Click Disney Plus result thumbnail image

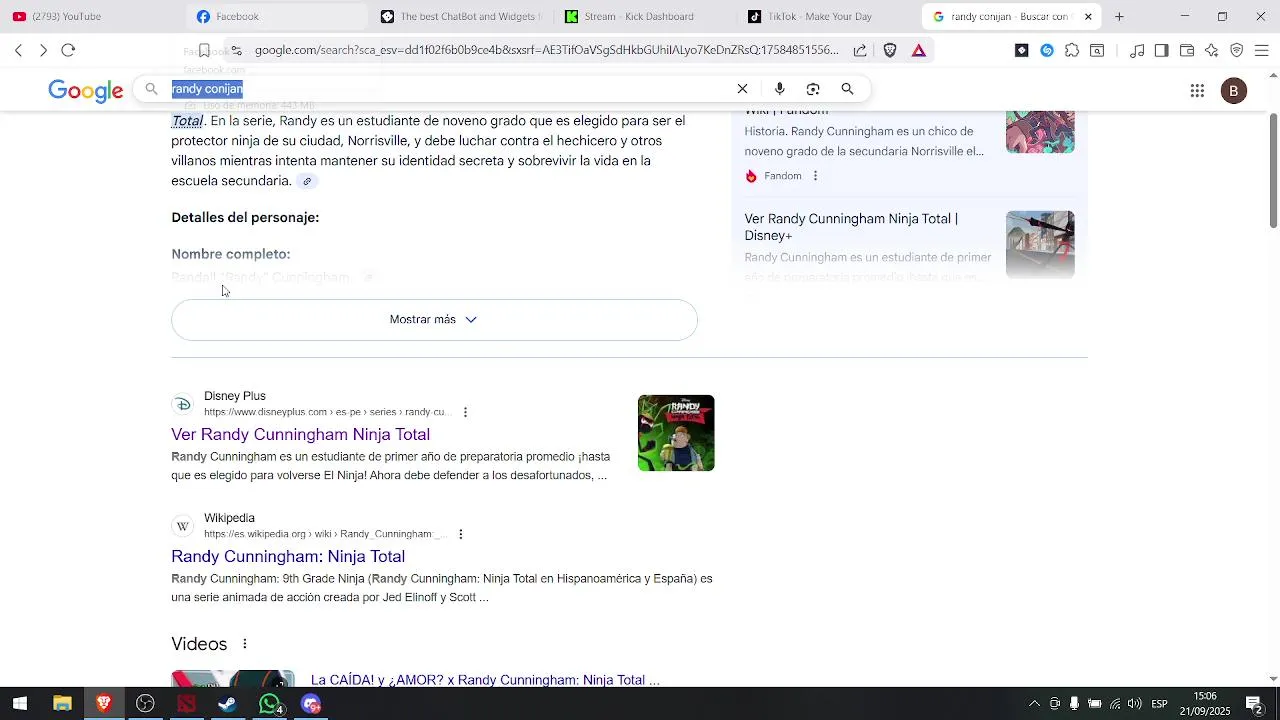(676, 433)
